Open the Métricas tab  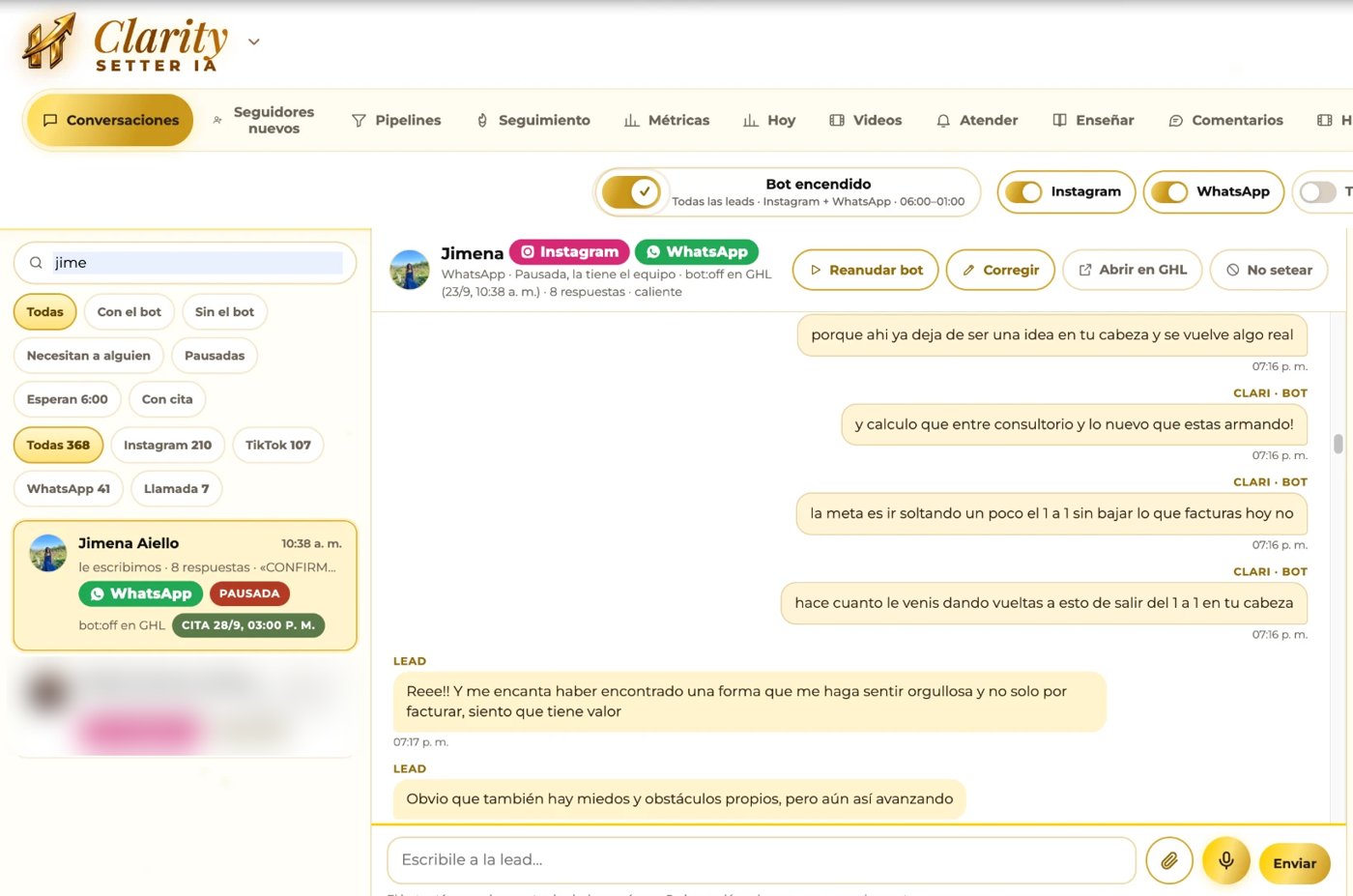click(x=667, y=120)
